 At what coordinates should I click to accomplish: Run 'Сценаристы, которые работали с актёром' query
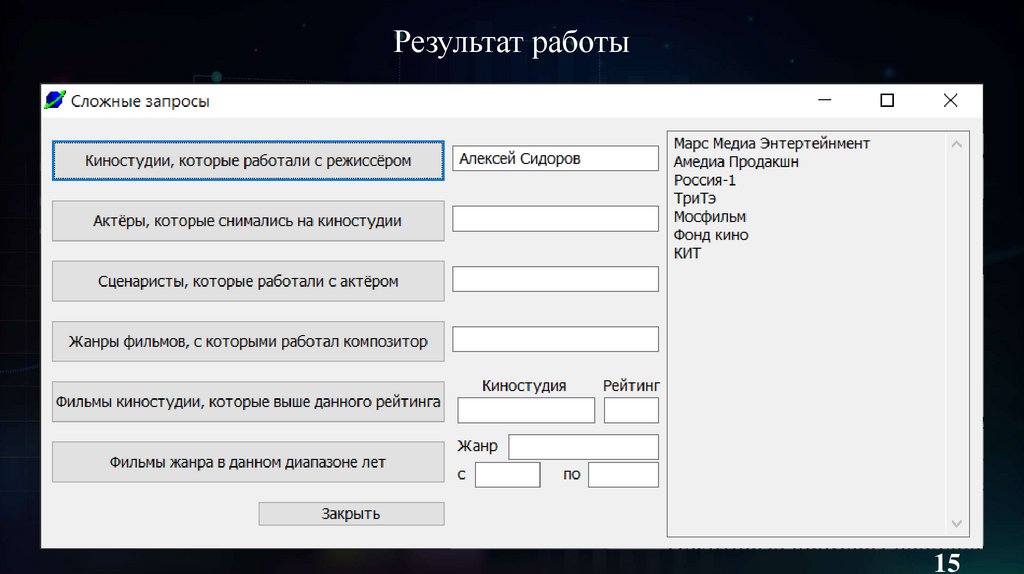click(x=248, y=281)
